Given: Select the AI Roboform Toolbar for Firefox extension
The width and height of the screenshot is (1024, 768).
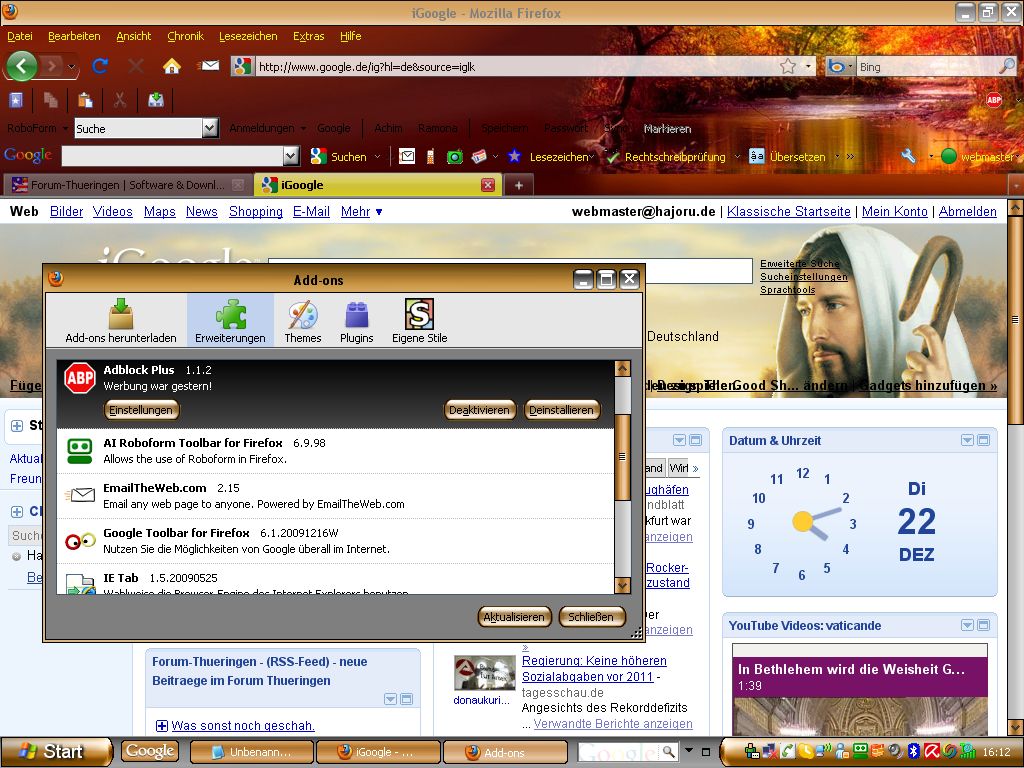Looking at the screenshot, I should pyautogui.click(x=335, y=451).
